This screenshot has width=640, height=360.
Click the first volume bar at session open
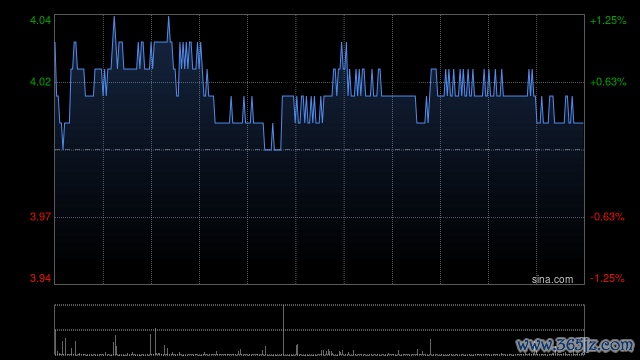point(56,342)
